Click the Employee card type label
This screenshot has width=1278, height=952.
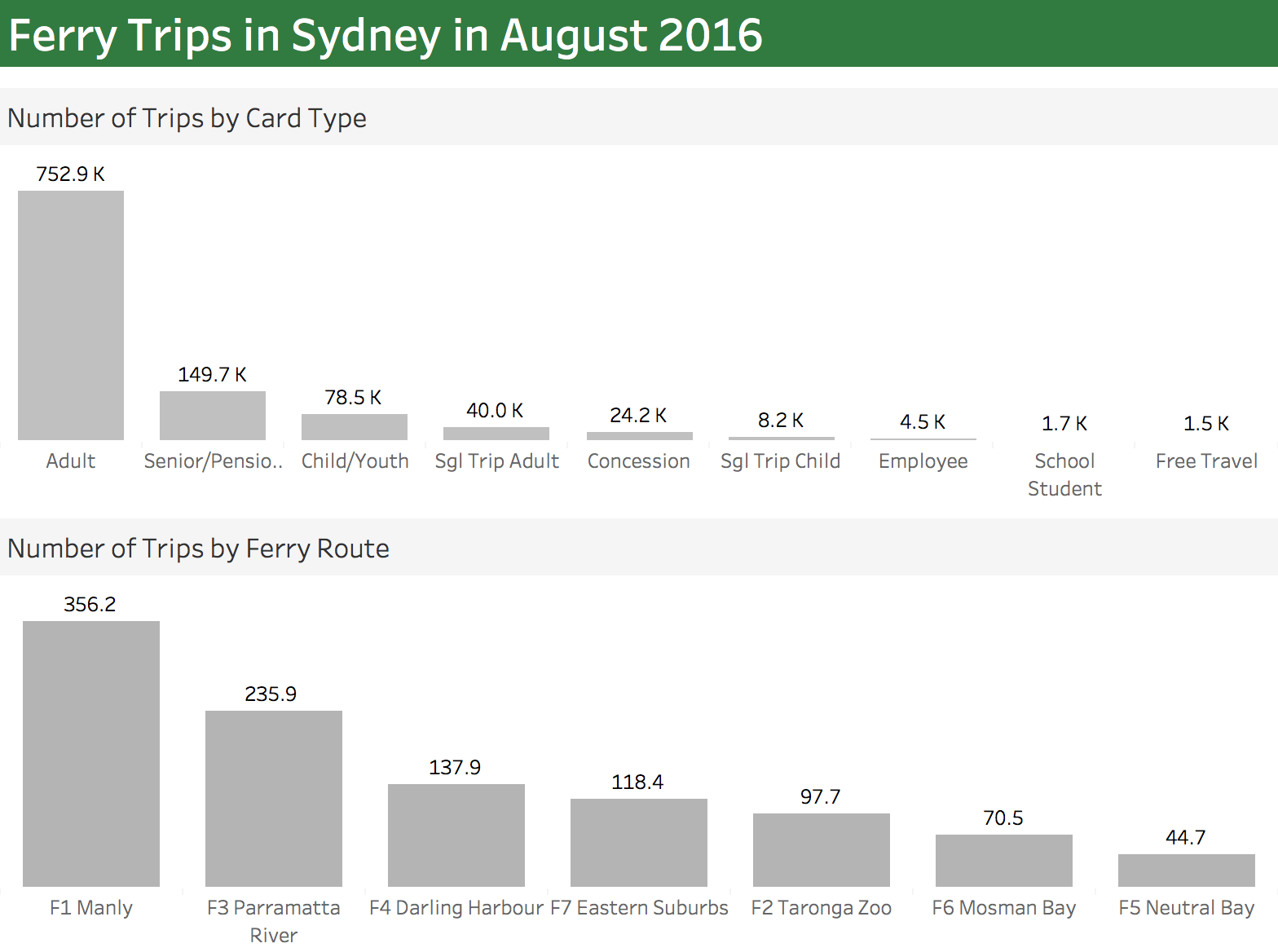point(923,461)
